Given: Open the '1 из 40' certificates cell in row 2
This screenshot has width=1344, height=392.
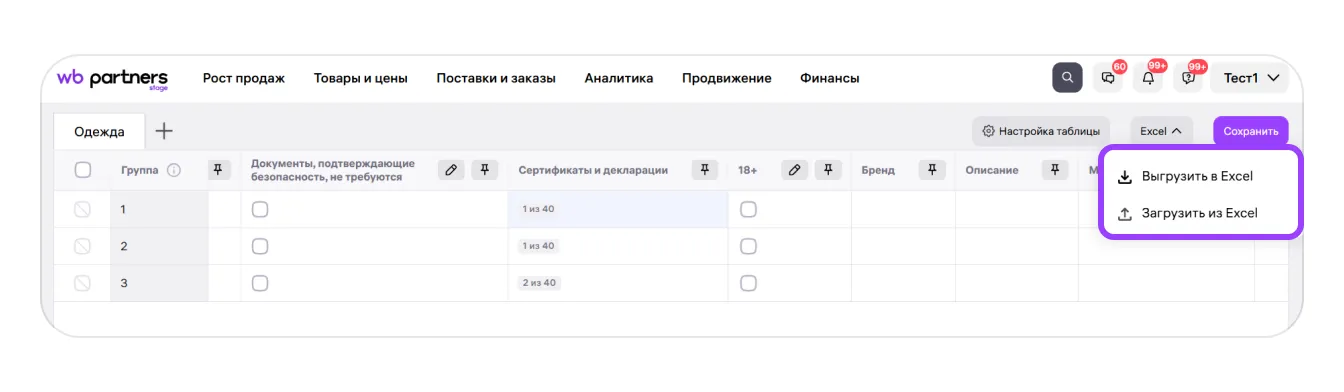Looking at the screenshot, I should click(618, 246).
